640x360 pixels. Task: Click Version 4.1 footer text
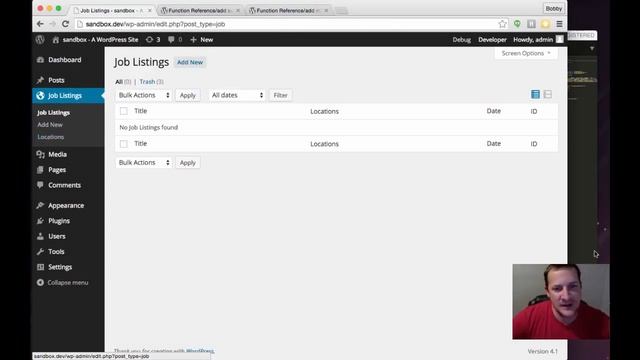(x=542, y=351)
